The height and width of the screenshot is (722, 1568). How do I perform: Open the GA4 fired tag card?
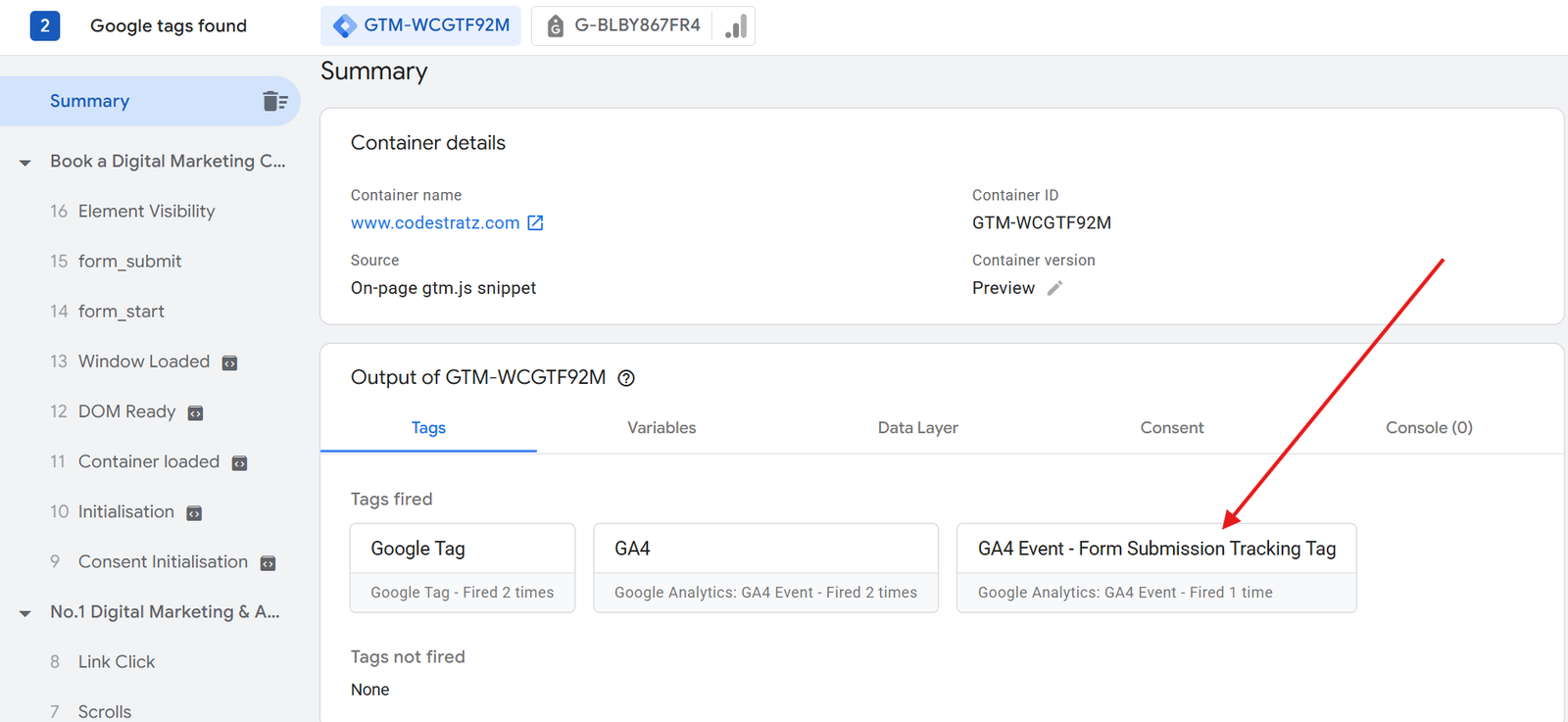coord(765,568)
